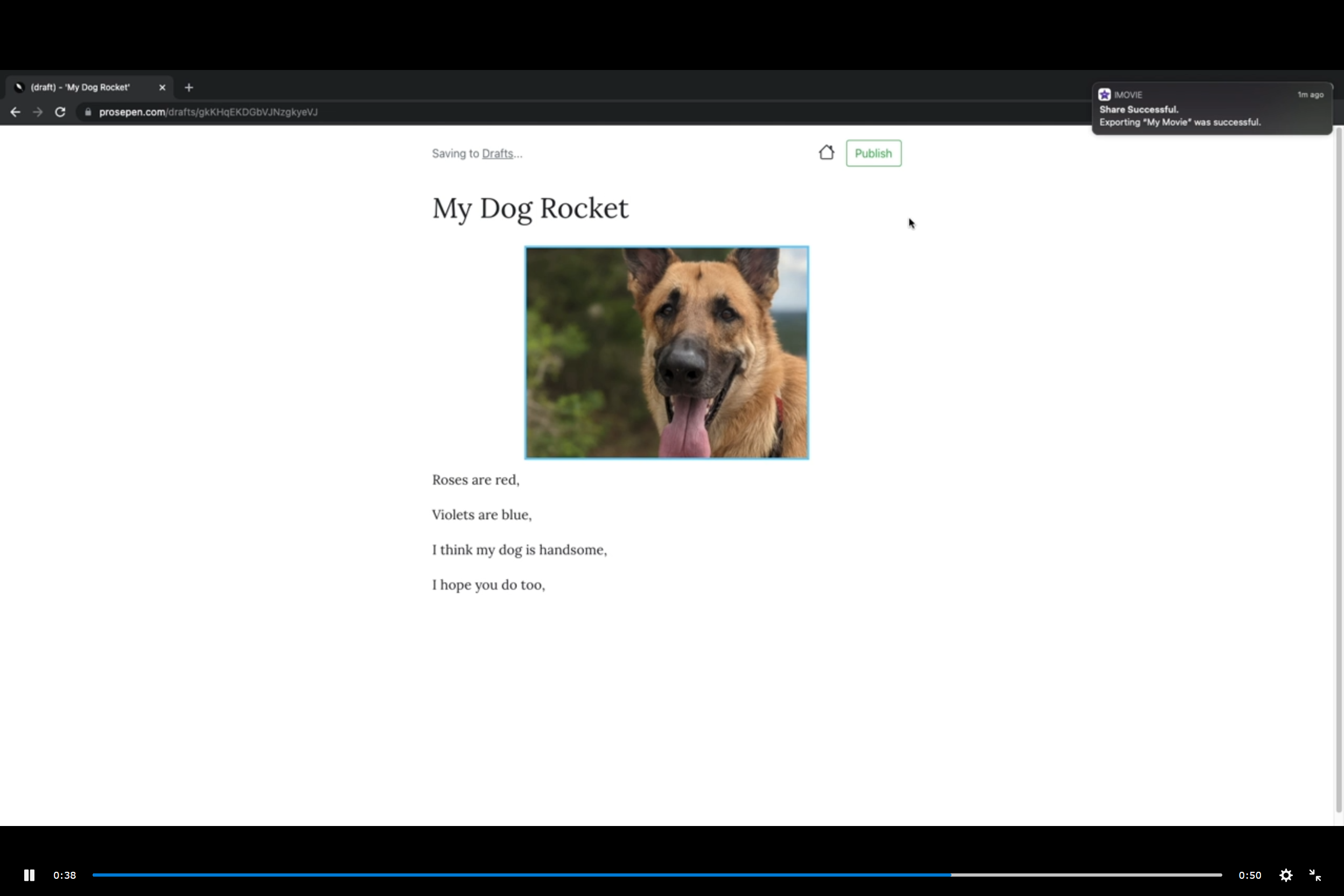
Task: Select the '(draft) - My Dog Rocket' tab
Action: [x=81, y=87]
